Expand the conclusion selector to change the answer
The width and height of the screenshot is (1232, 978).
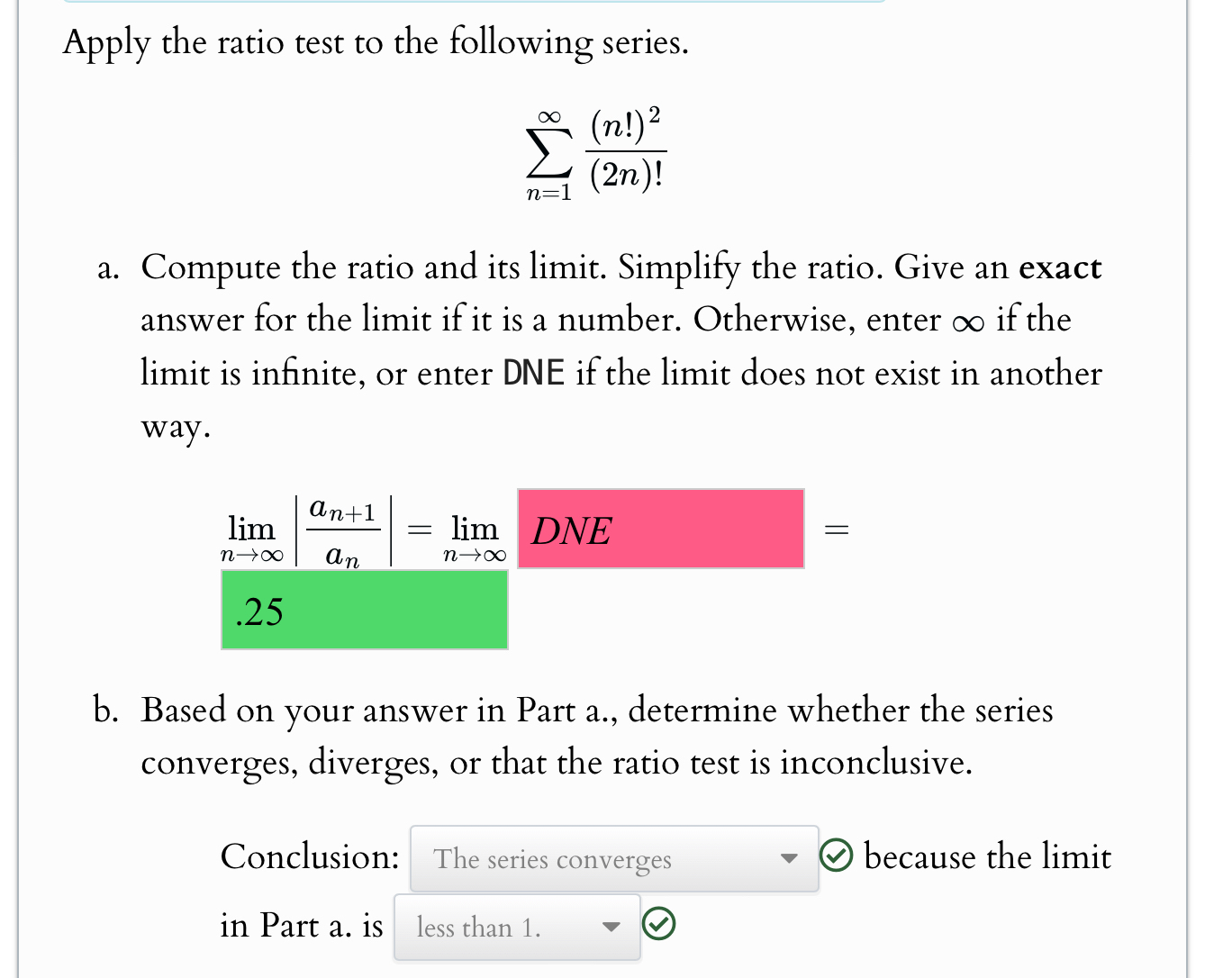click(612, 859)
